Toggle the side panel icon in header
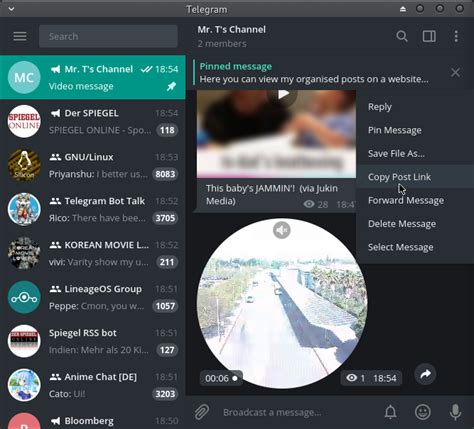 point(429,36)
